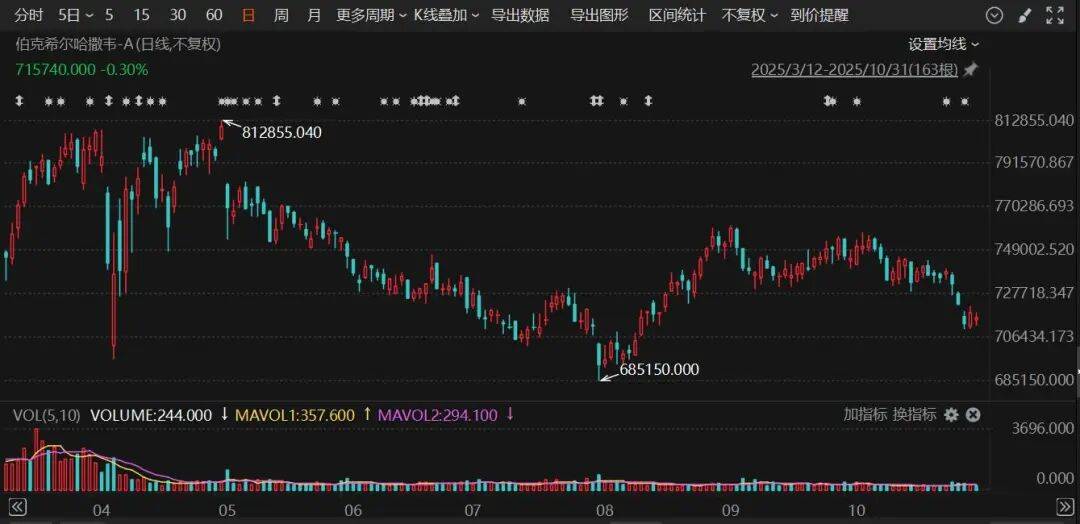Click the circled down-arrow icon in toolbar
The height and width of the screenshot is (524, 1080).
coord(993,15)
